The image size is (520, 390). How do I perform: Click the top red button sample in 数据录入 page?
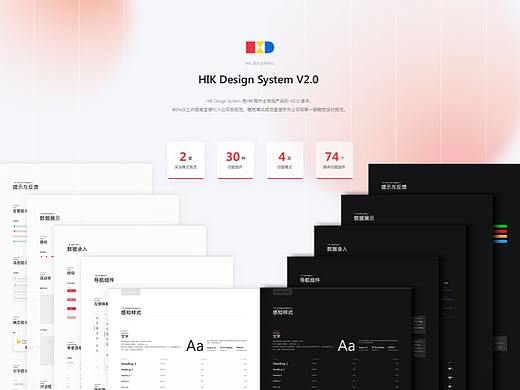(x=71, y=291)
